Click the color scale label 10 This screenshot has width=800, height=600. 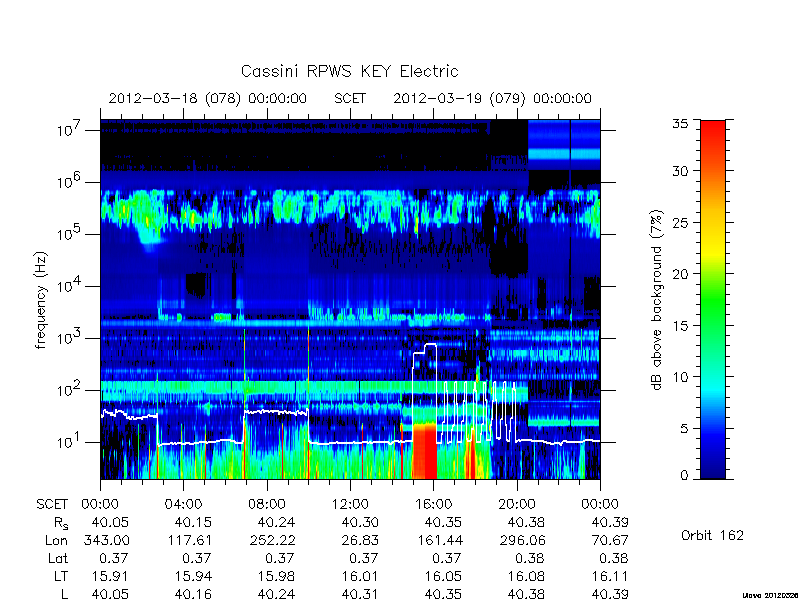(680, 377)
